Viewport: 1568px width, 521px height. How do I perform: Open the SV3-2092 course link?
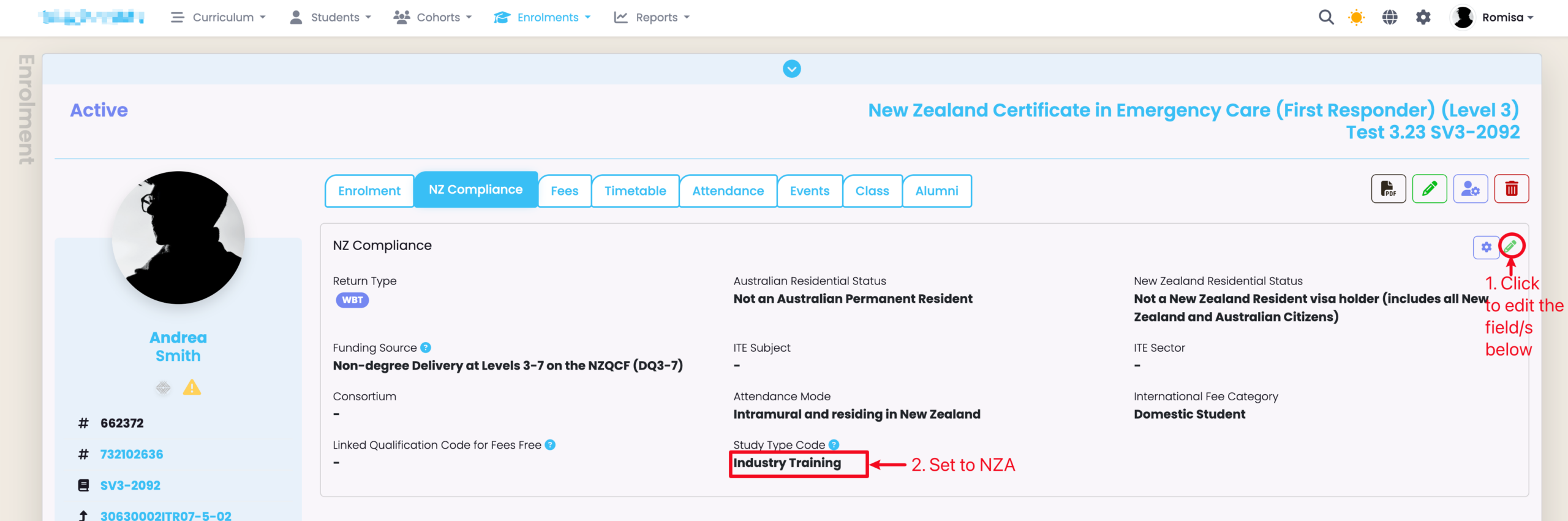tap(130, 485)
